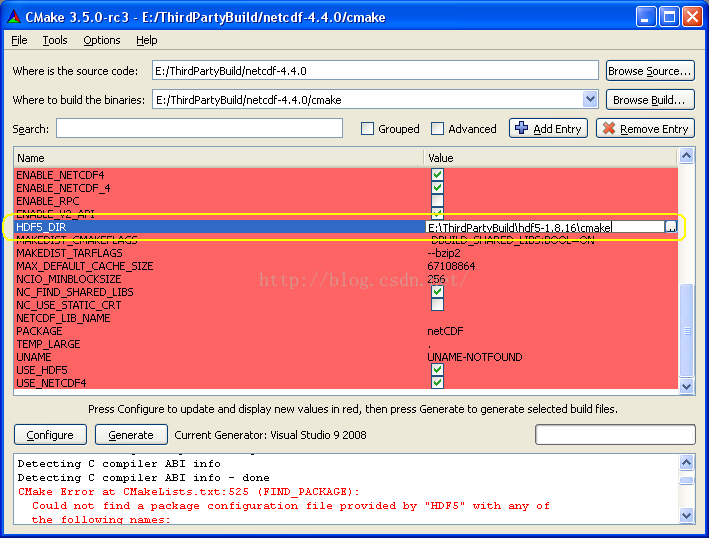Click the HDF5_DIR value edit box

(x=545, y=227)
